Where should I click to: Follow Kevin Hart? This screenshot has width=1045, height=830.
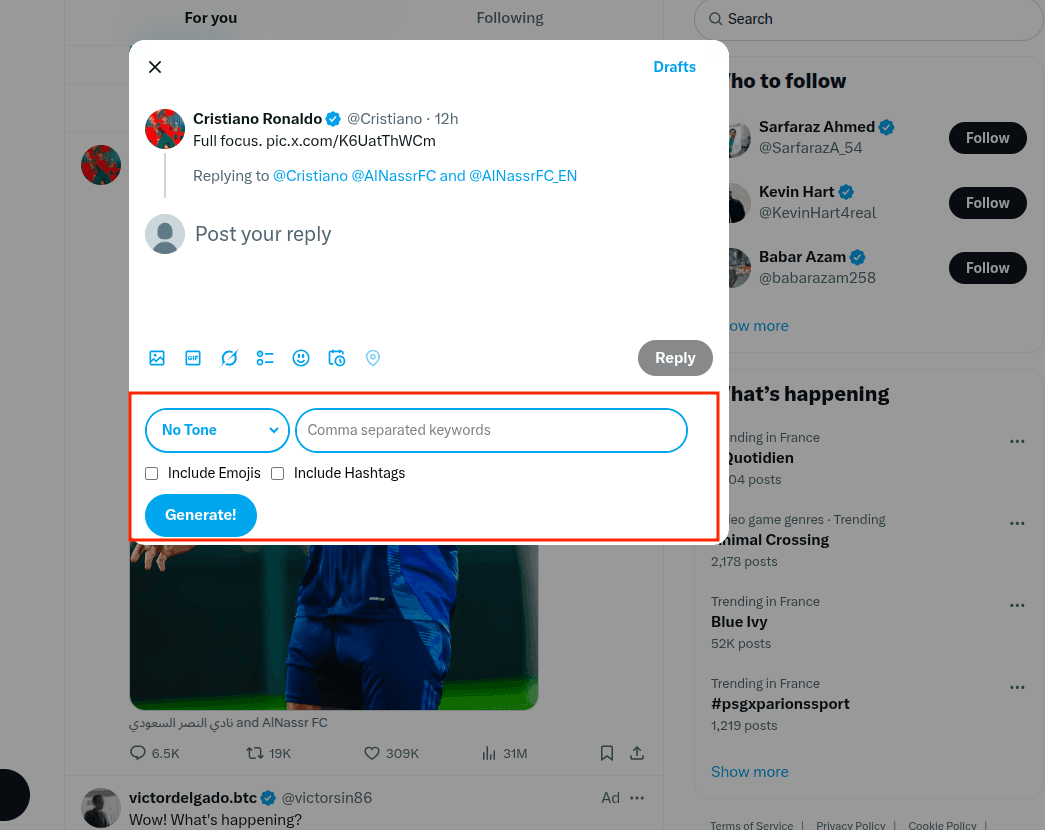pos(987,202)
